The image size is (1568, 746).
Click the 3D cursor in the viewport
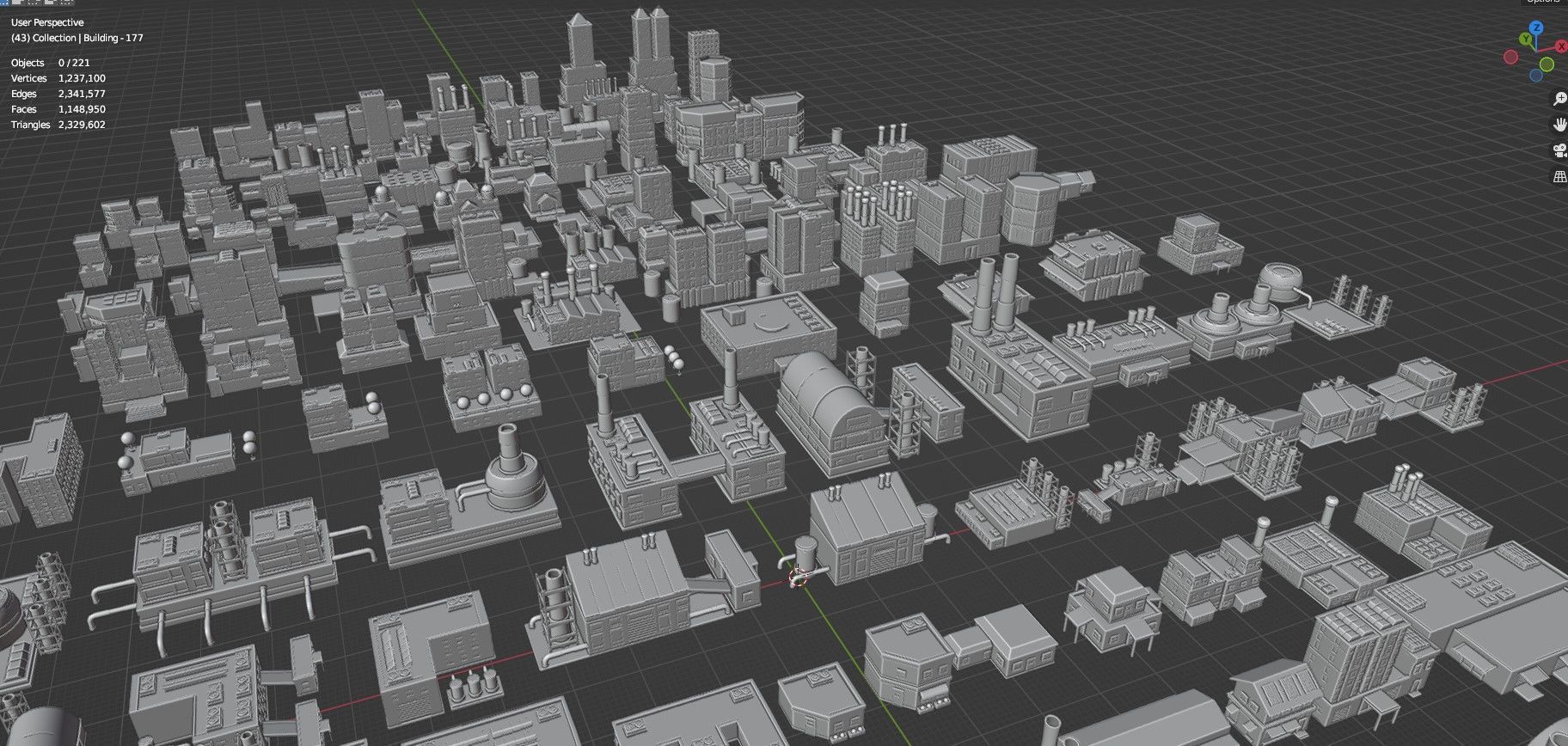(x=799, y=578)
